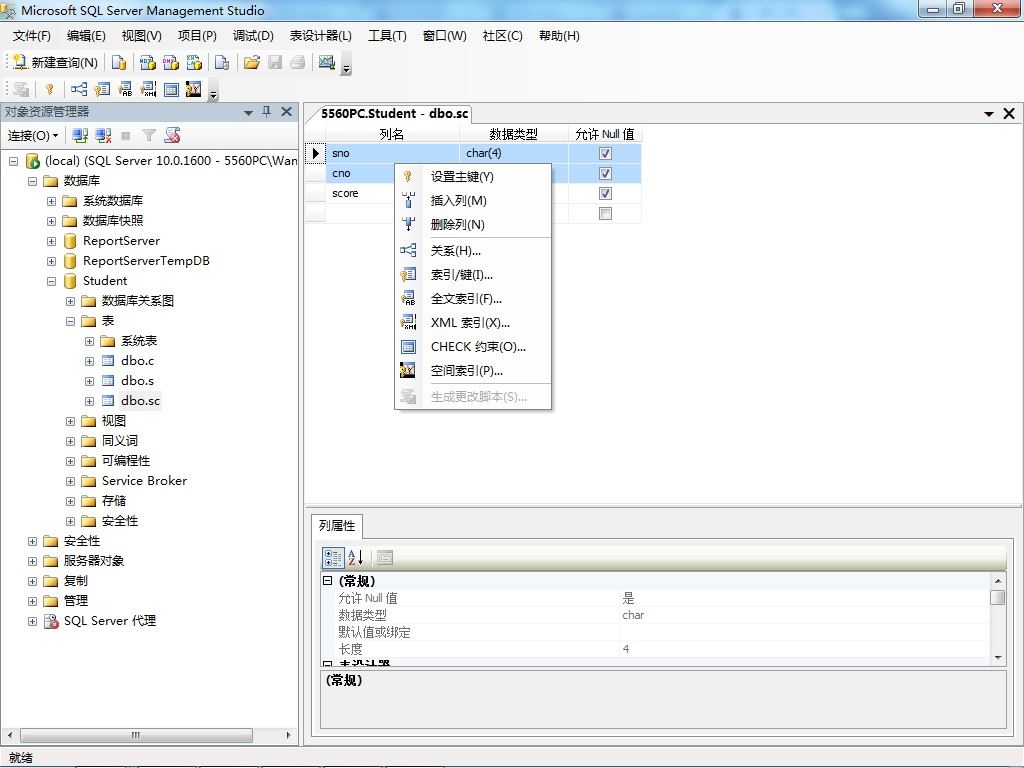Open the 视图(V) menu
Image resolution: width=1024 pixels, height=768 pixels.
click(141, 36)
